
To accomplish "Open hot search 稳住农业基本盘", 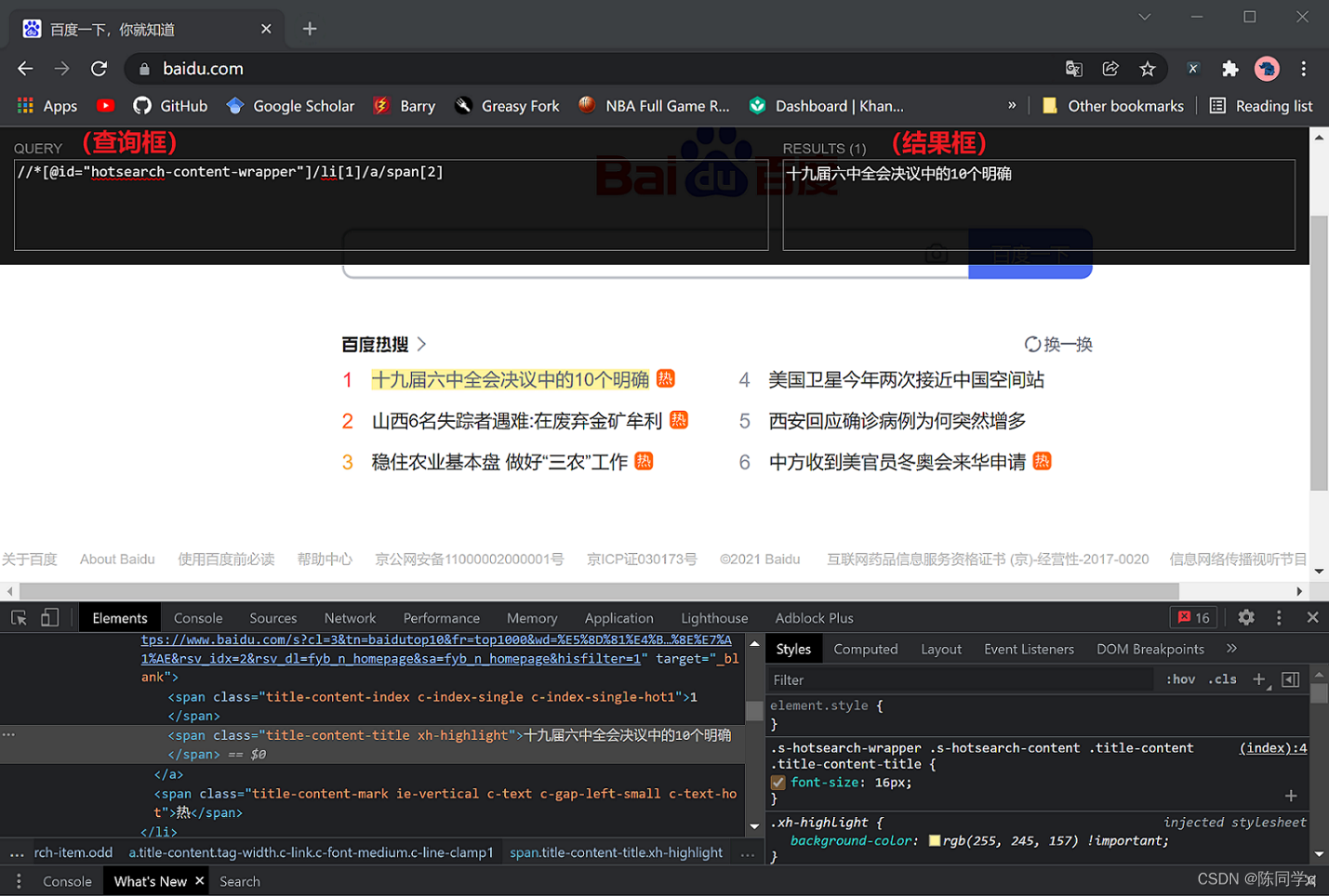I will (x=499, y=462).
